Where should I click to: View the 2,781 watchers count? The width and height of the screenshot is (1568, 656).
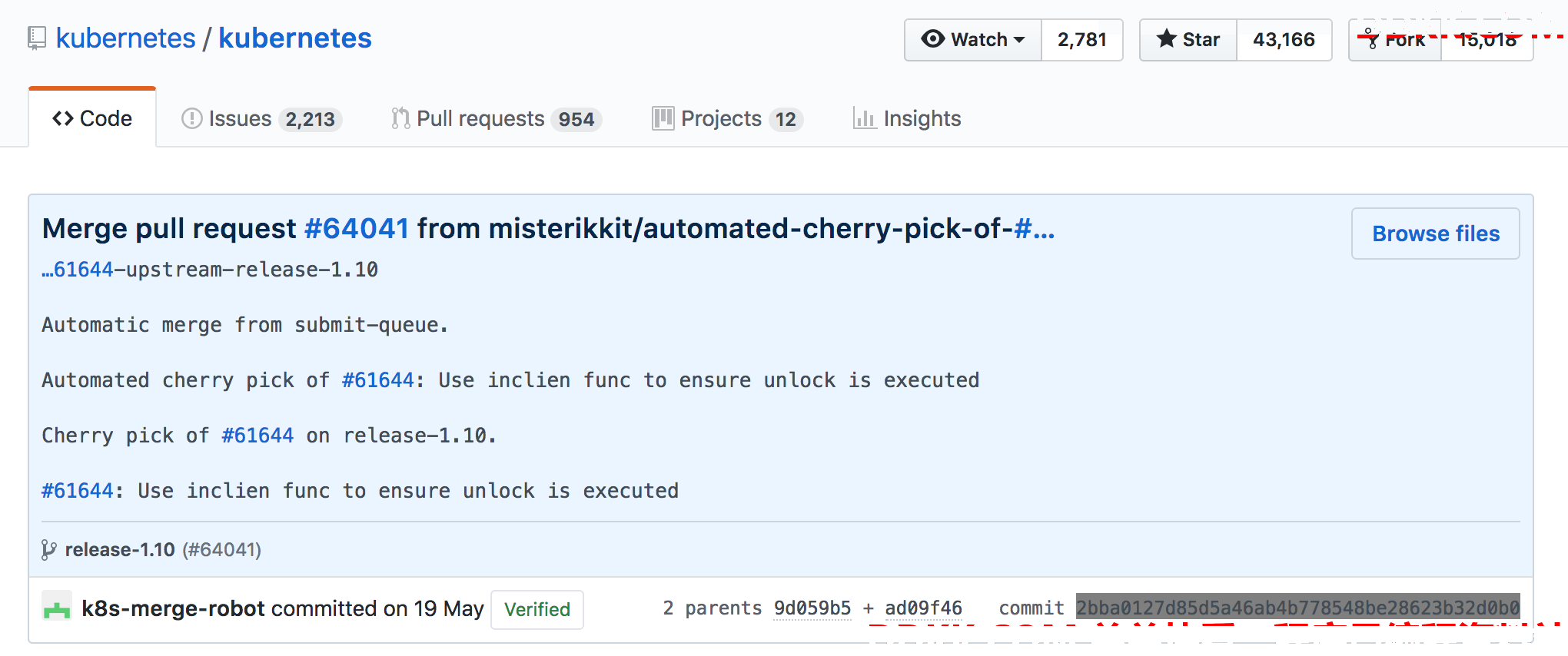[x=1081, y=40]
